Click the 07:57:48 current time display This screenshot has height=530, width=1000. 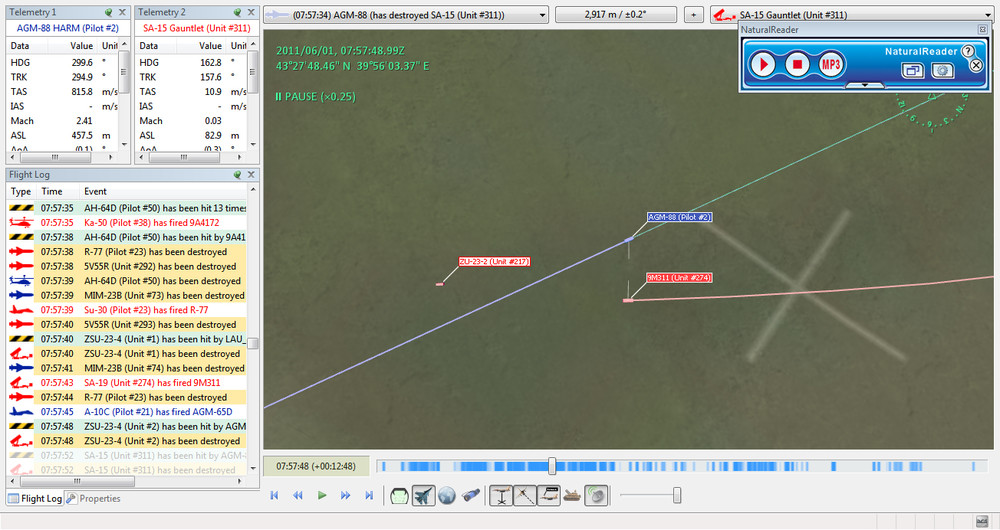click(x=316, y=466)
